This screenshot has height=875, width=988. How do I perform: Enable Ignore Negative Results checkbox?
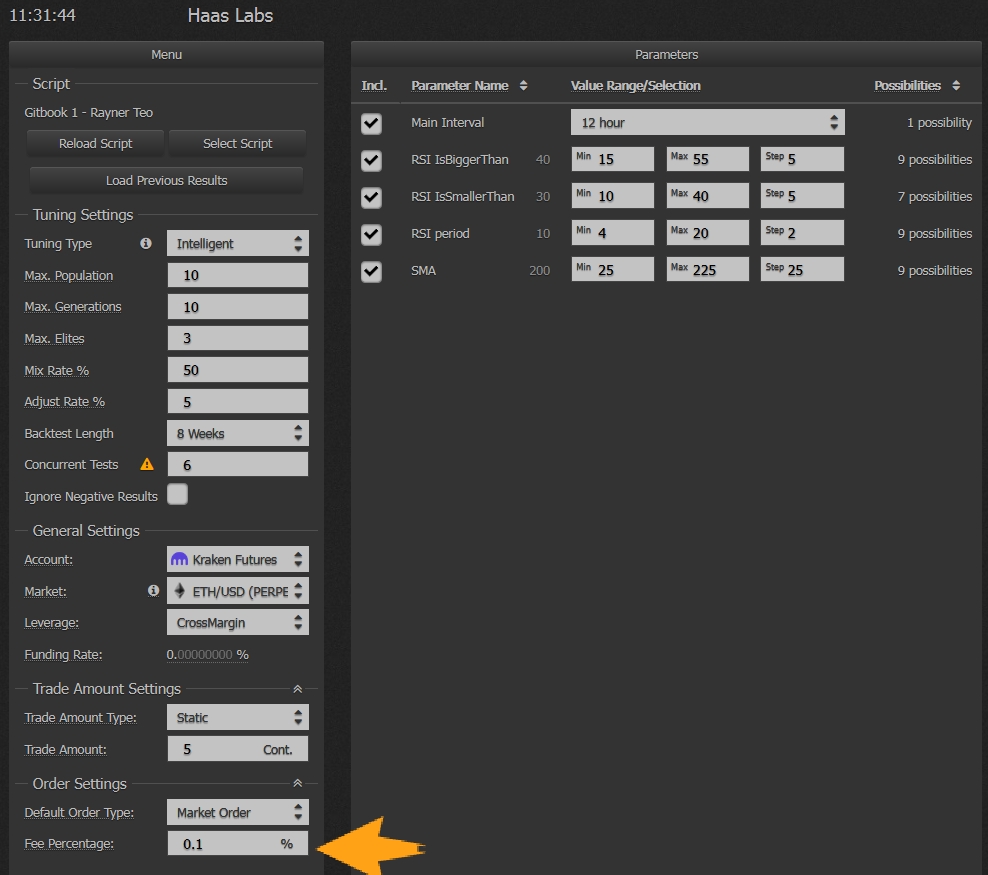pyautogui.click(x=177, y=495)
